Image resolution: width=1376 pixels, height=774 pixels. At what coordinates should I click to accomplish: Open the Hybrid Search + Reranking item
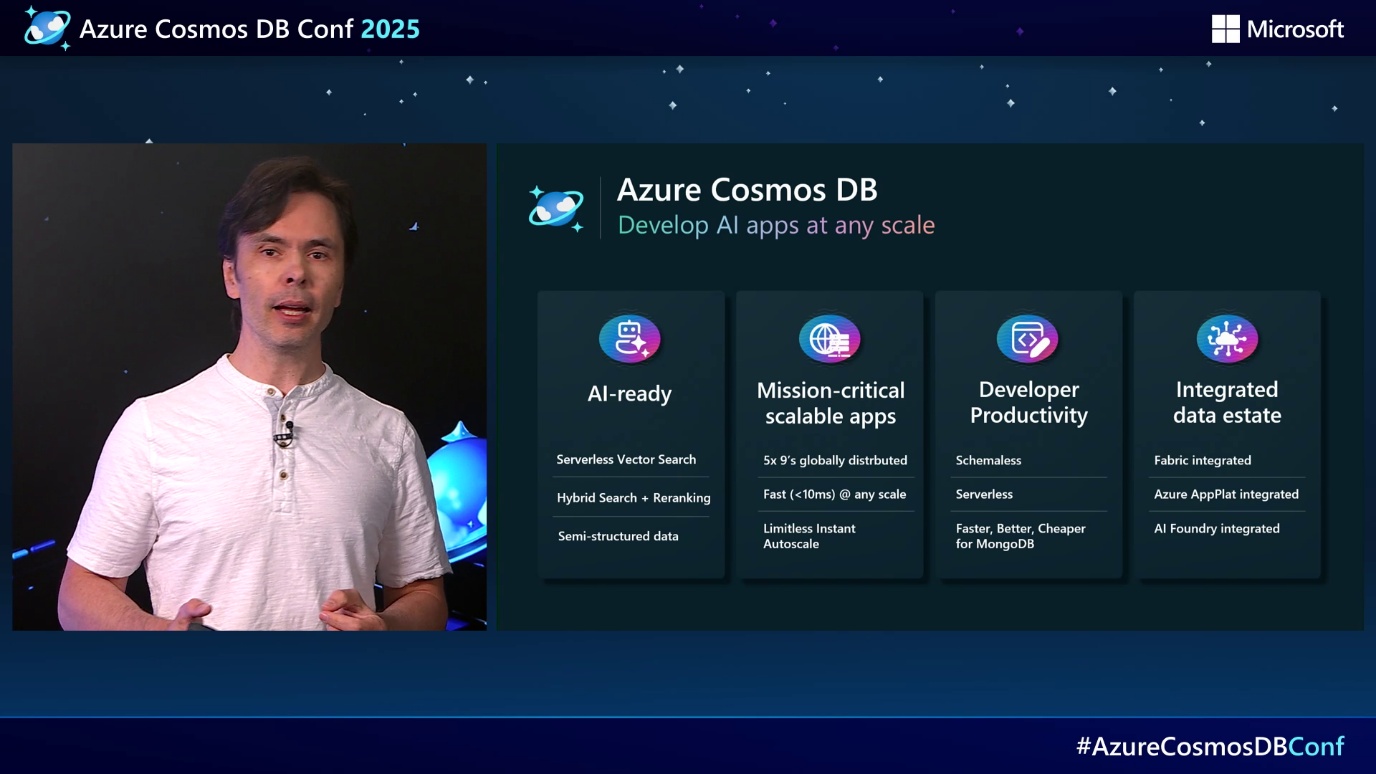633,497
